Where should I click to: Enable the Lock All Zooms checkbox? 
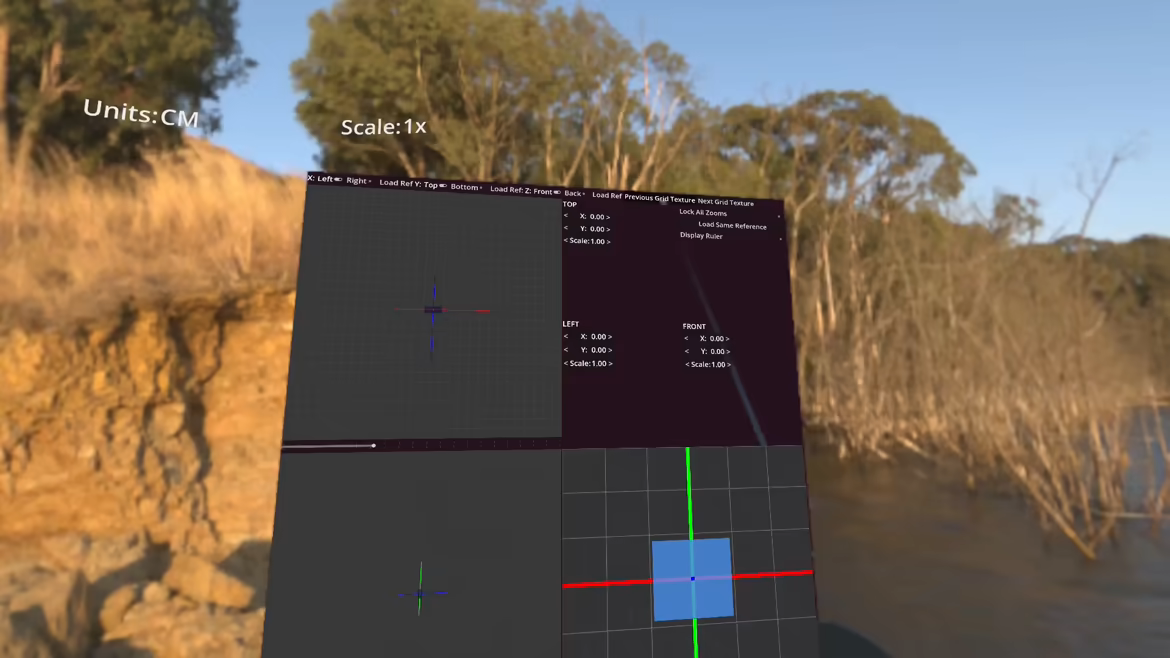[779, 216]
